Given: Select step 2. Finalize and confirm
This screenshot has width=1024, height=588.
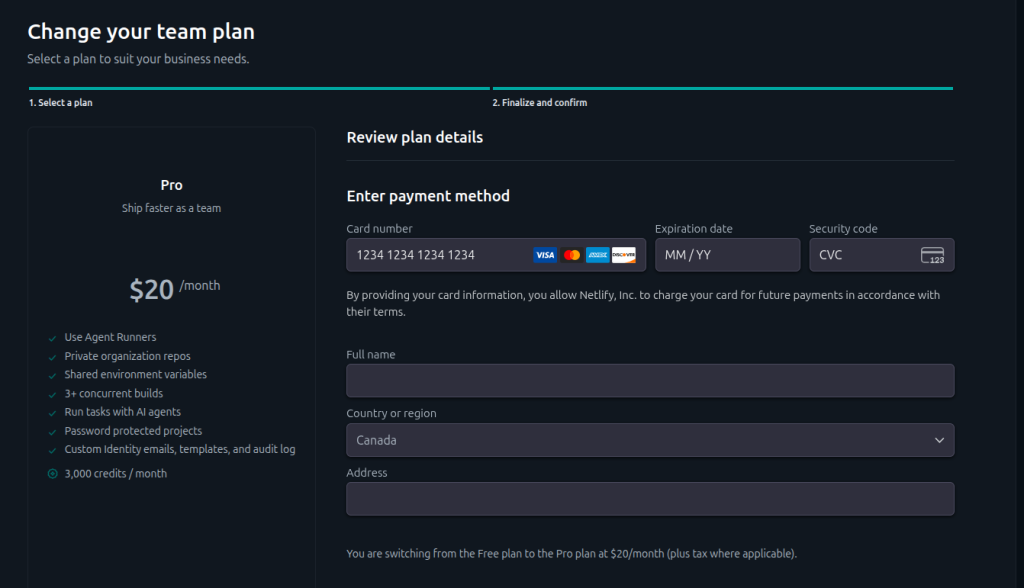Looking at the screenshot, I should point(539,103).
